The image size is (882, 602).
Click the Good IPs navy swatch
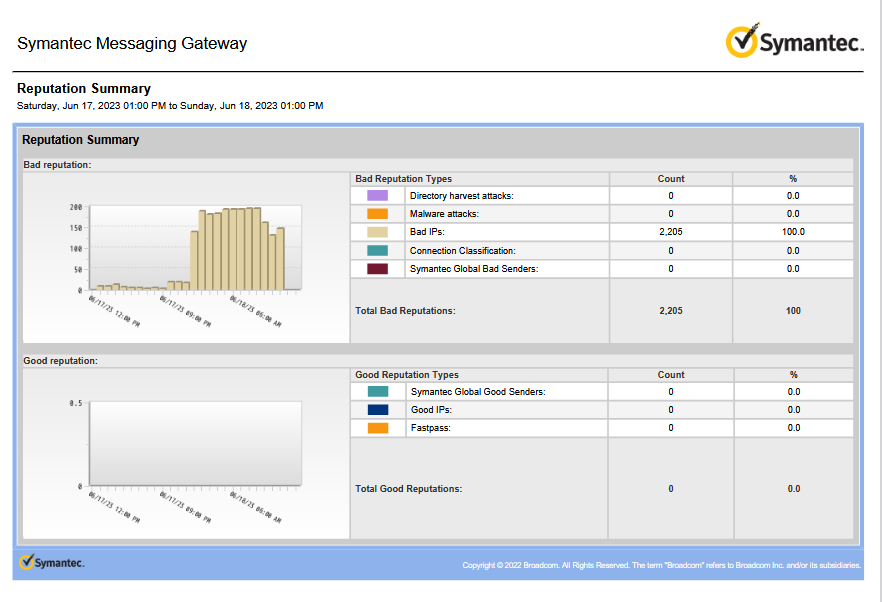pos(378,410)
